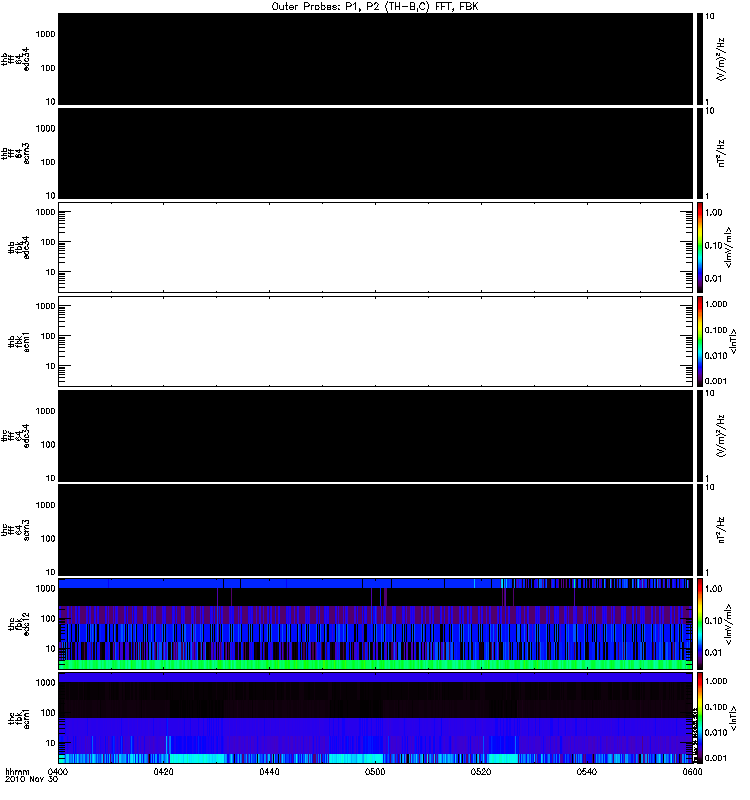Click the thb fbk scm1 panel label
750x800 pixels.
point(19,341)
